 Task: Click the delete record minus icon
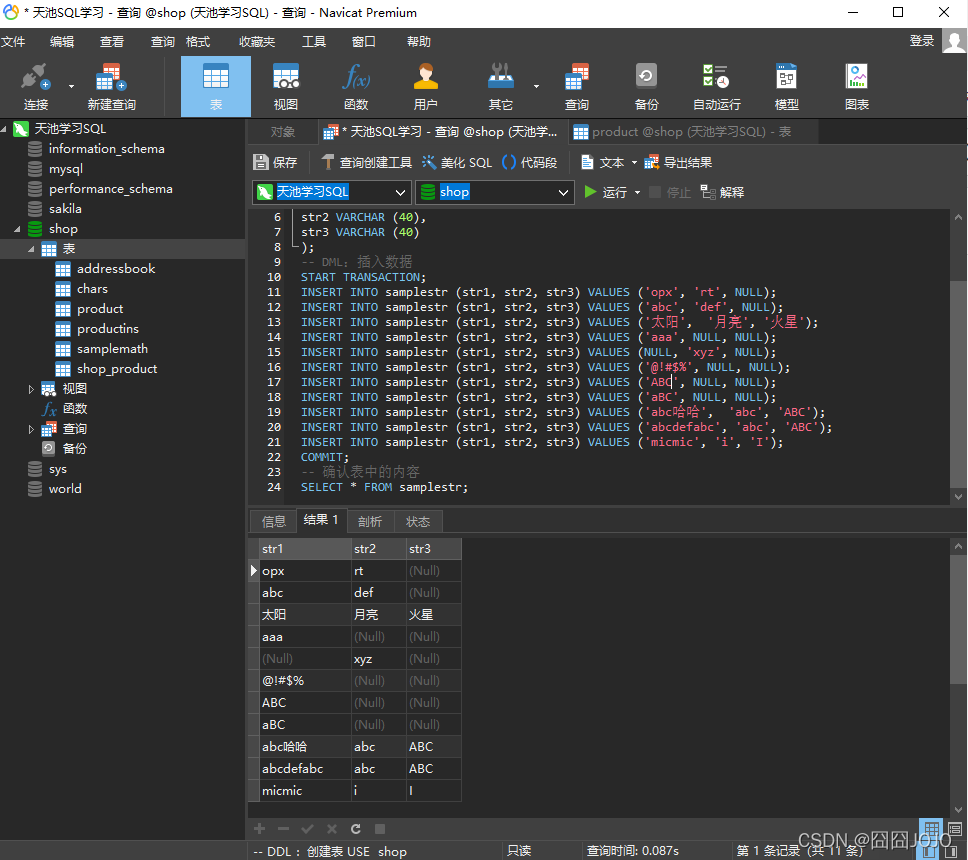click(283, 829)
